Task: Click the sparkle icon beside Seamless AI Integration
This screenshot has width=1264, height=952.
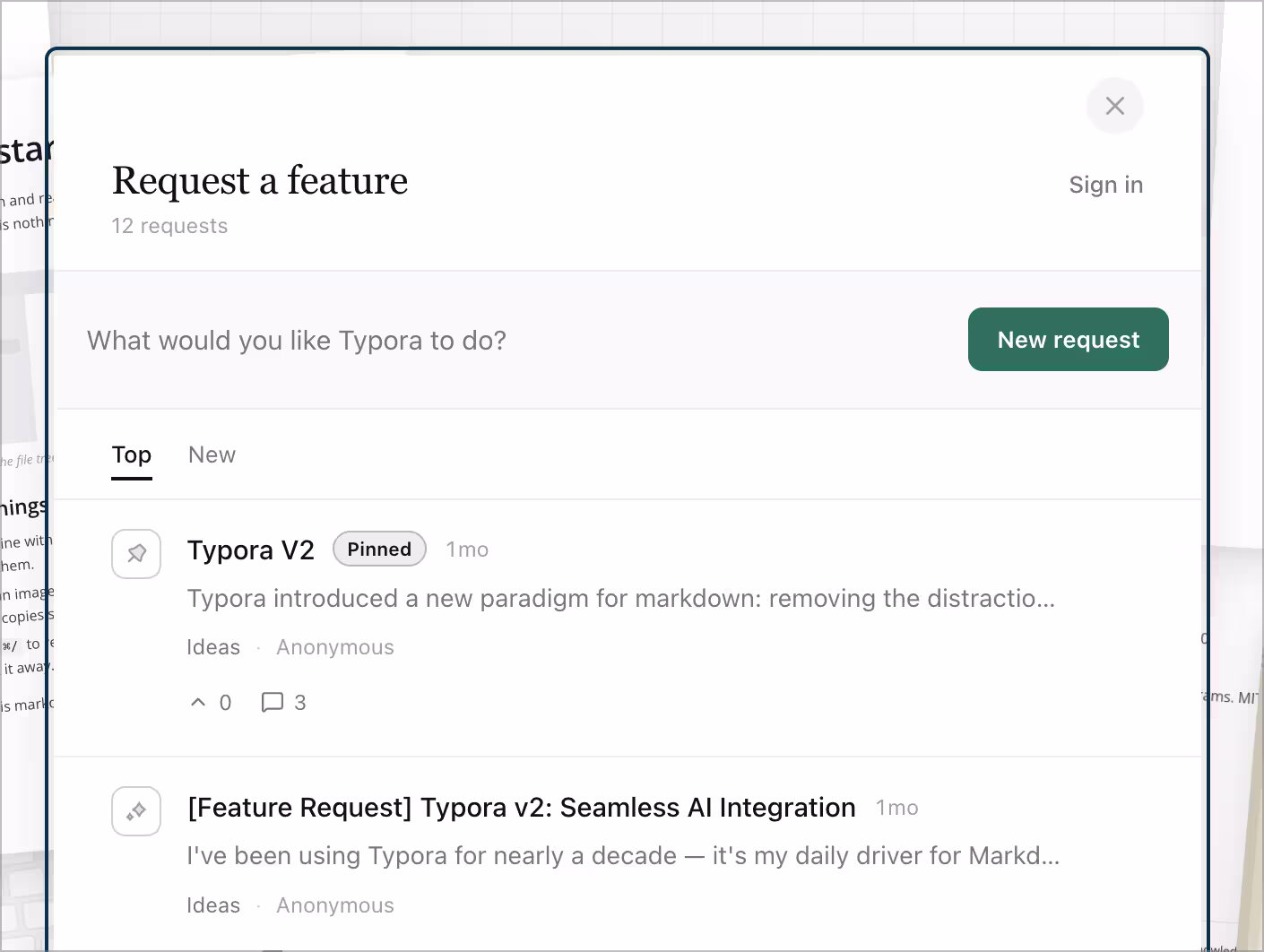Action: (136, 811)
